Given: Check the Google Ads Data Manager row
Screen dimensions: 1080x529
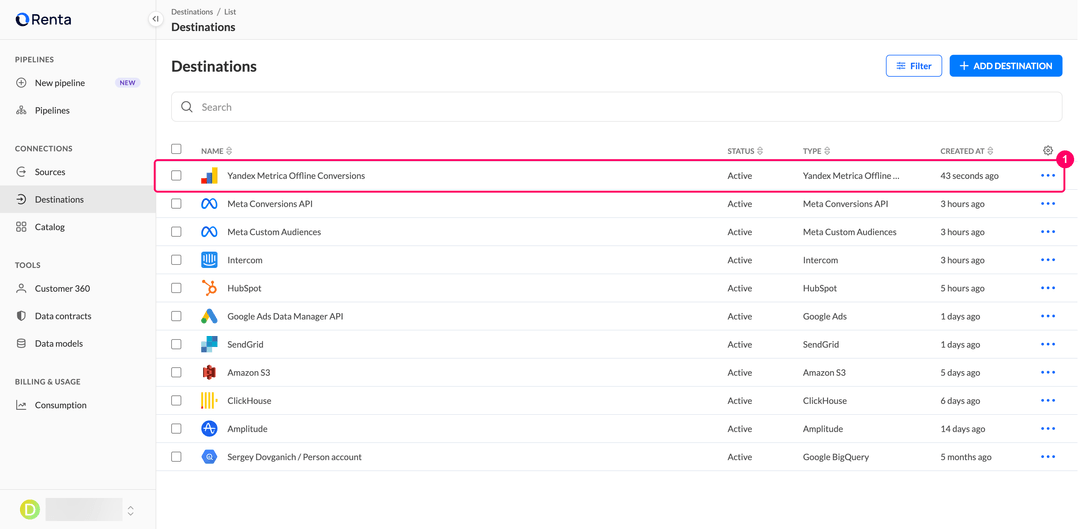Looking at the screenshot, I should [176, 316].
